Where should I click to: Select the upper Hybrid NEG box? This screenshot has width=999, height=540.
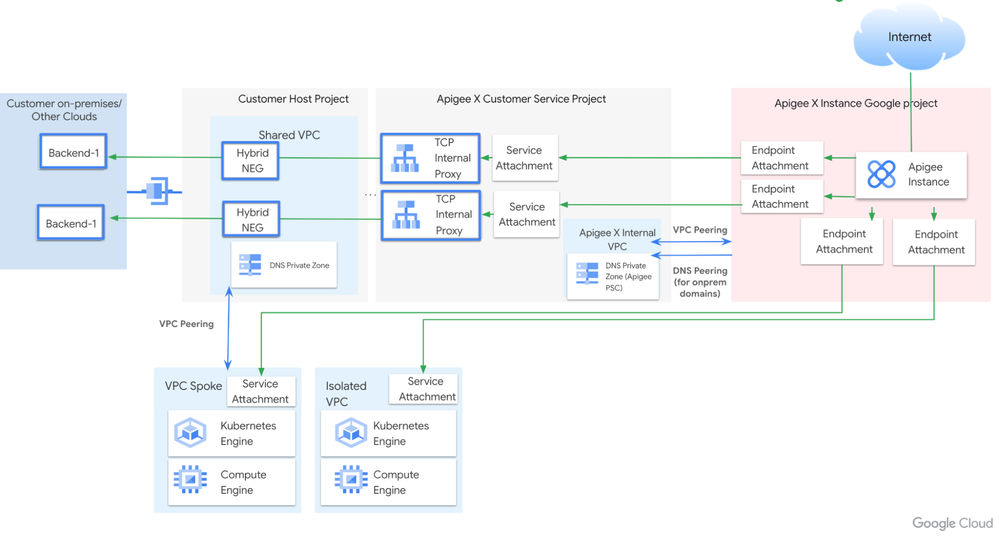pos(250,160)
